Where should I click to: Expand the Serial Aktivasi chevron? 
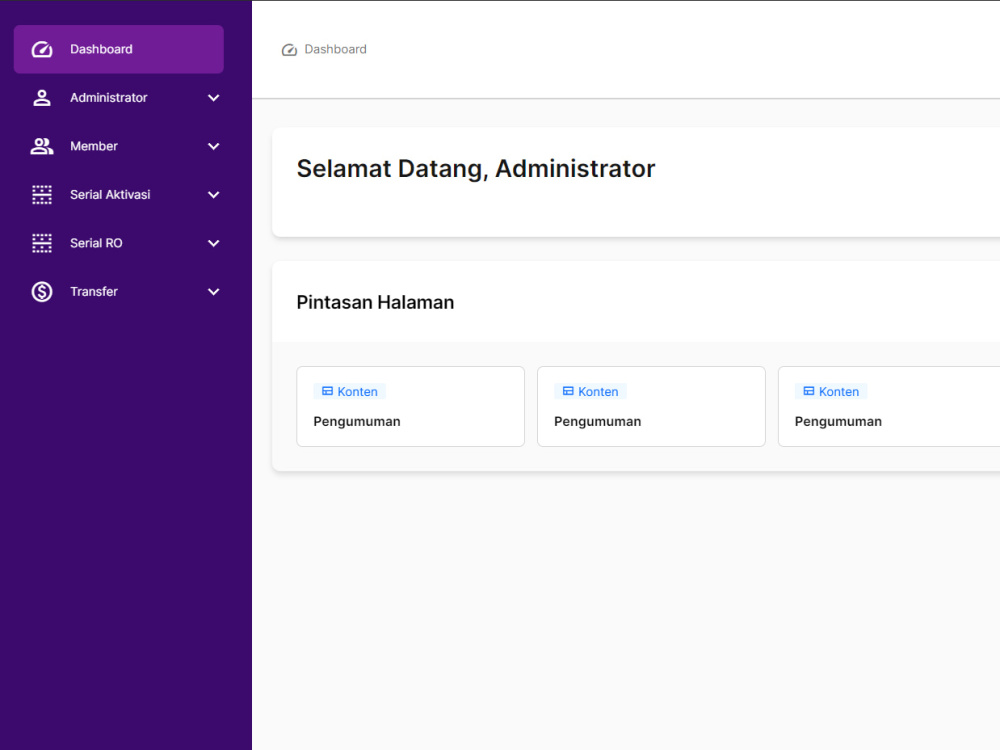214,195
